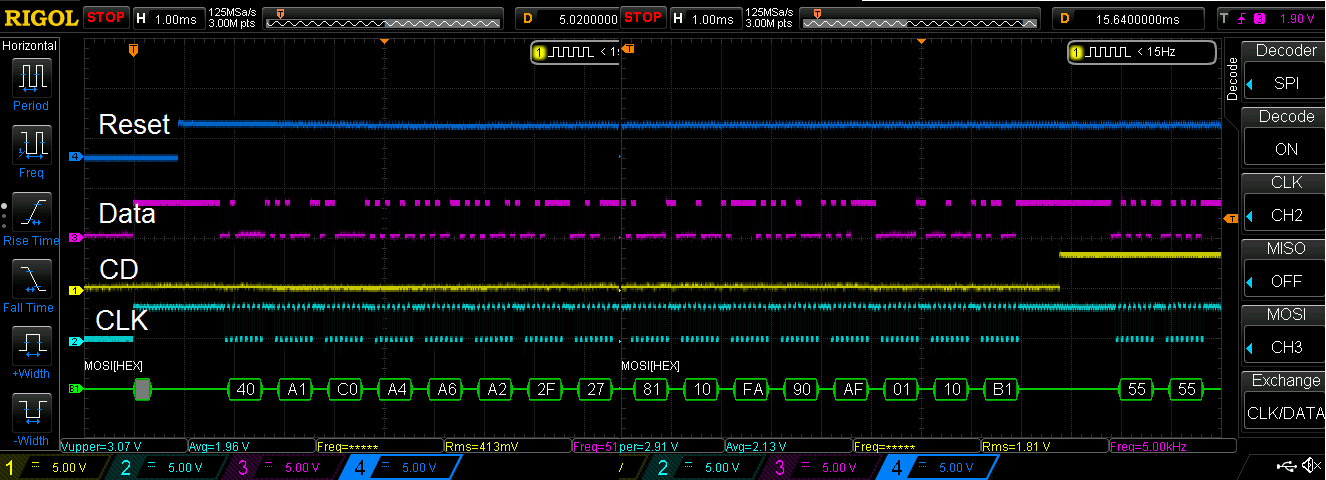Viewport: 1326px width, 480px height.
Task: Open the Horizontal menu tab
Action: [x=30, y=46]
